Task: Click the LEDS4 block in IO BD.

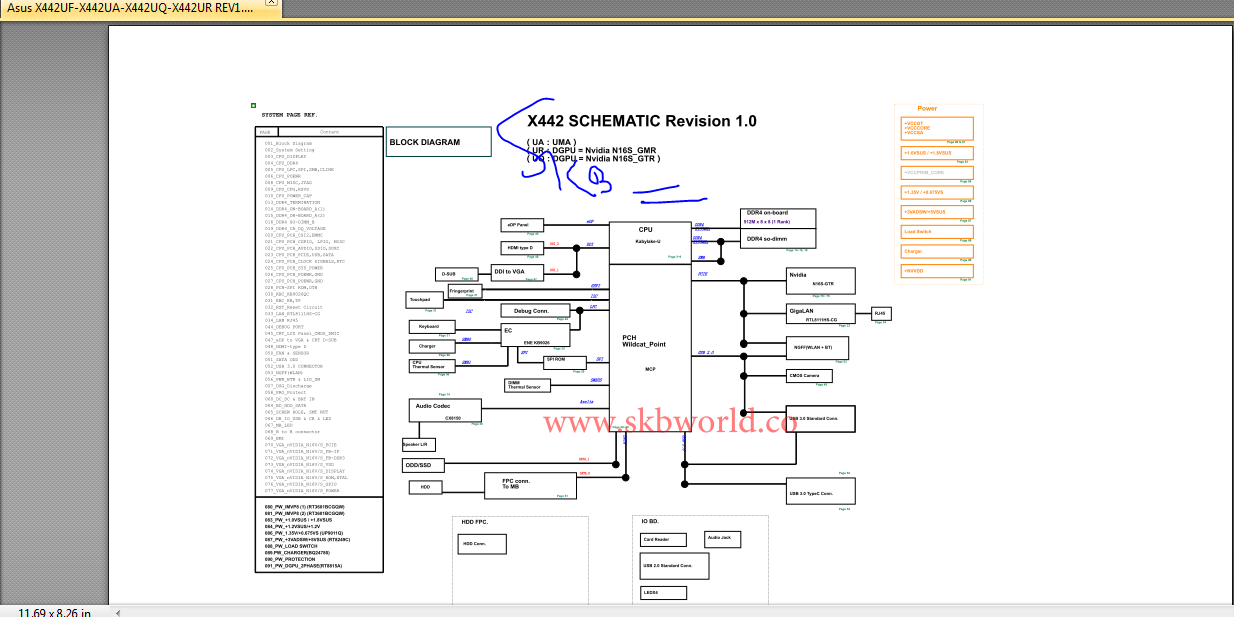Action: point(663,593)
